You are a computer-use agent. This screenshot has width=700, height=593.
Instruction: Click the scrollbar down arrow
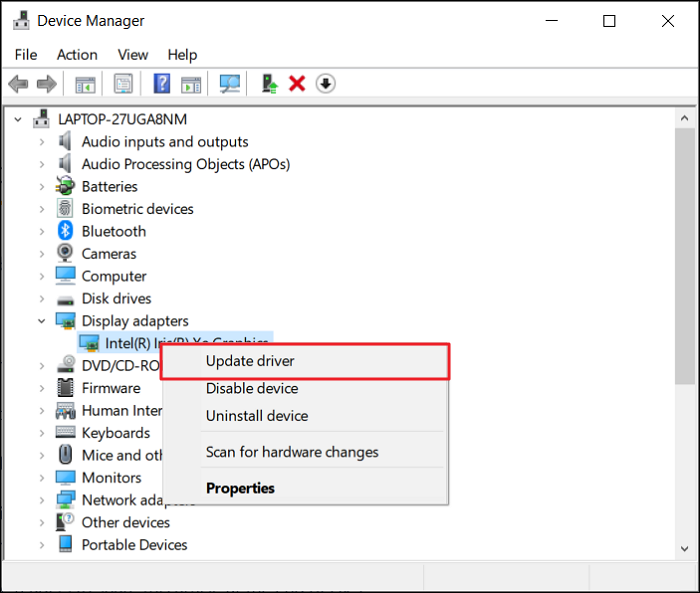pos(684,549)
